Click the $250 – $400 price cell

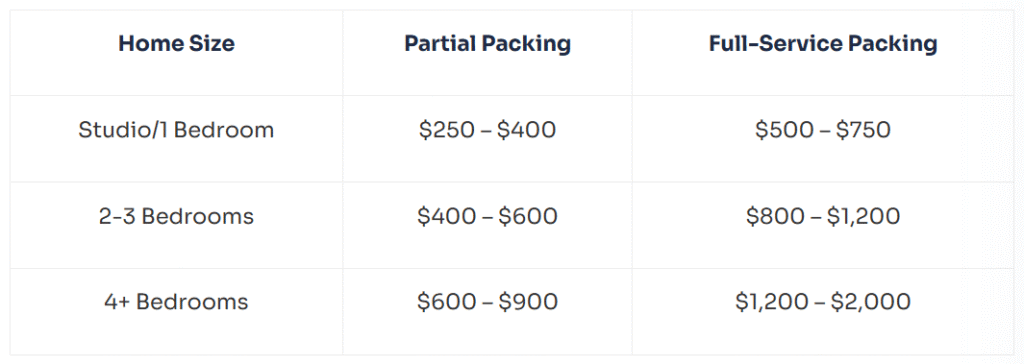[x=487, y=130]
